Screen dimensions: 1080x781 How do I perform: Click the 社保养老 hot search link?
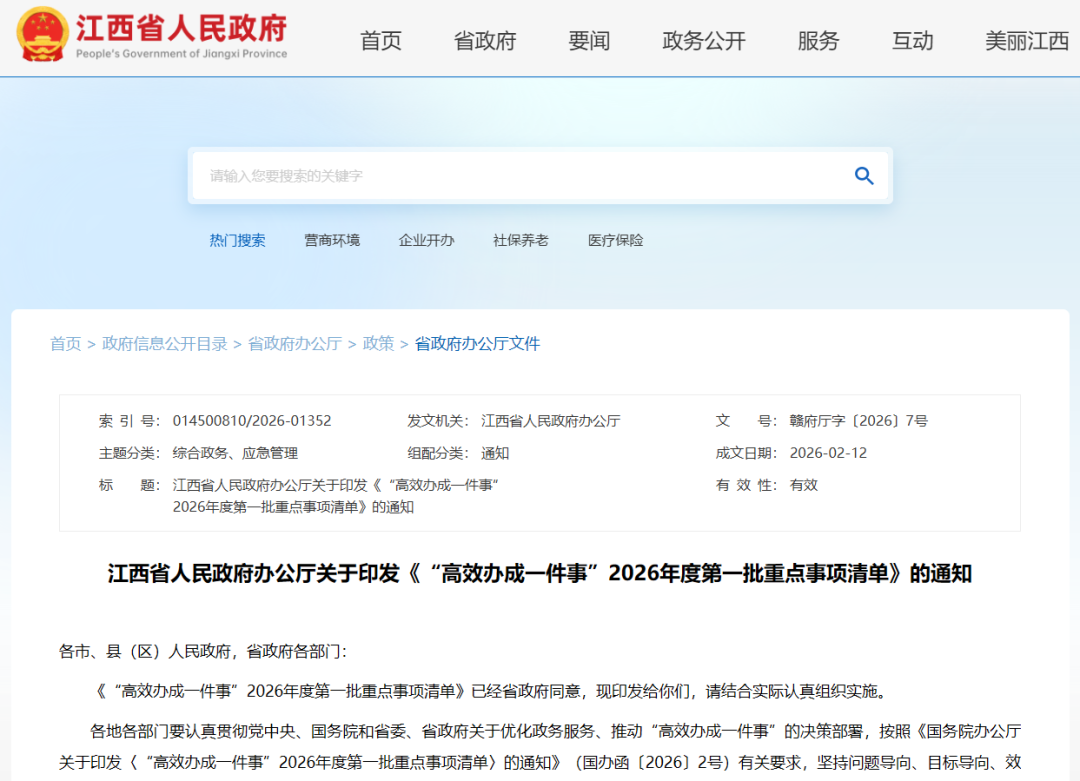click(x=521, y=240)
